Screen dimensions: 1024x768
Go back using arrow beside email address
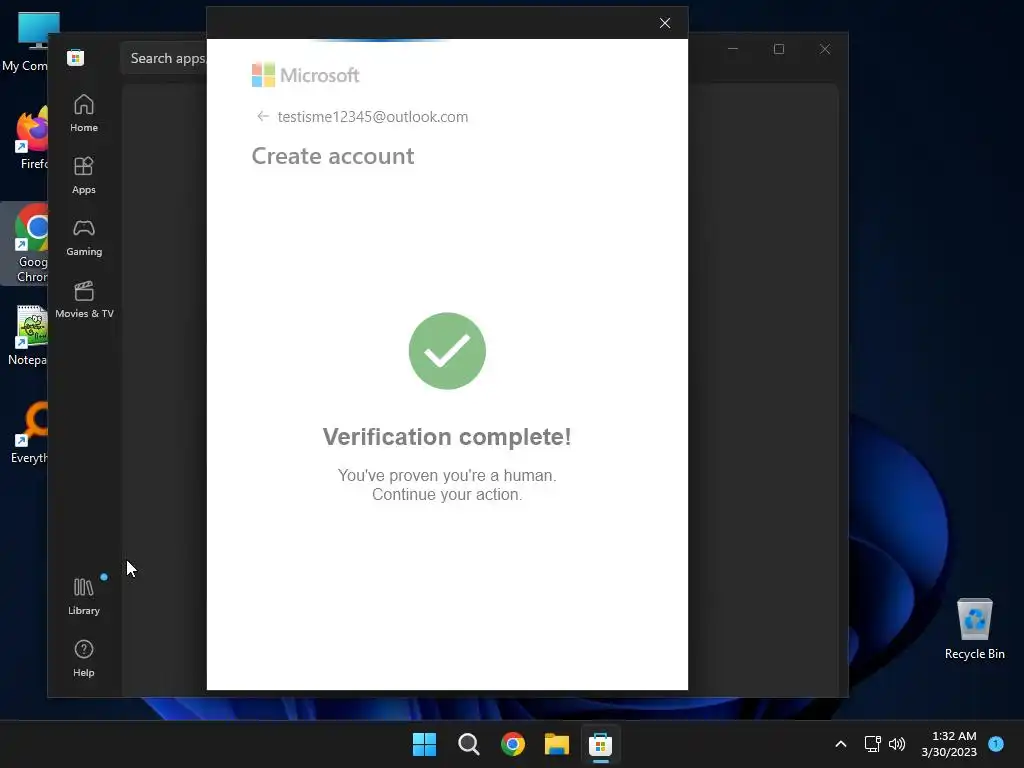pyautogui.click(x=263, y=116)
